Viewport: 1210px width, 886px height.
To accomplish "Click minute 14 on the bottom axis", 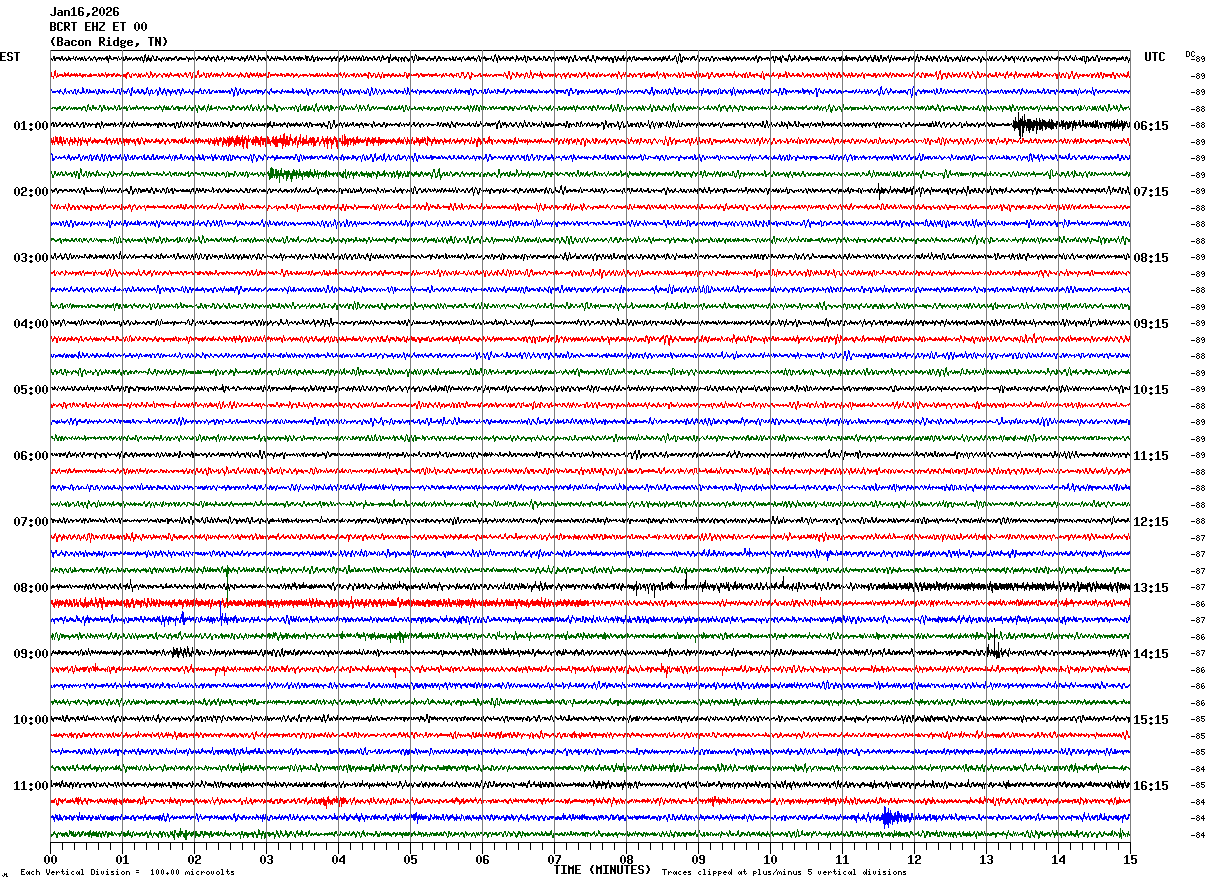I will (1058, 859).
